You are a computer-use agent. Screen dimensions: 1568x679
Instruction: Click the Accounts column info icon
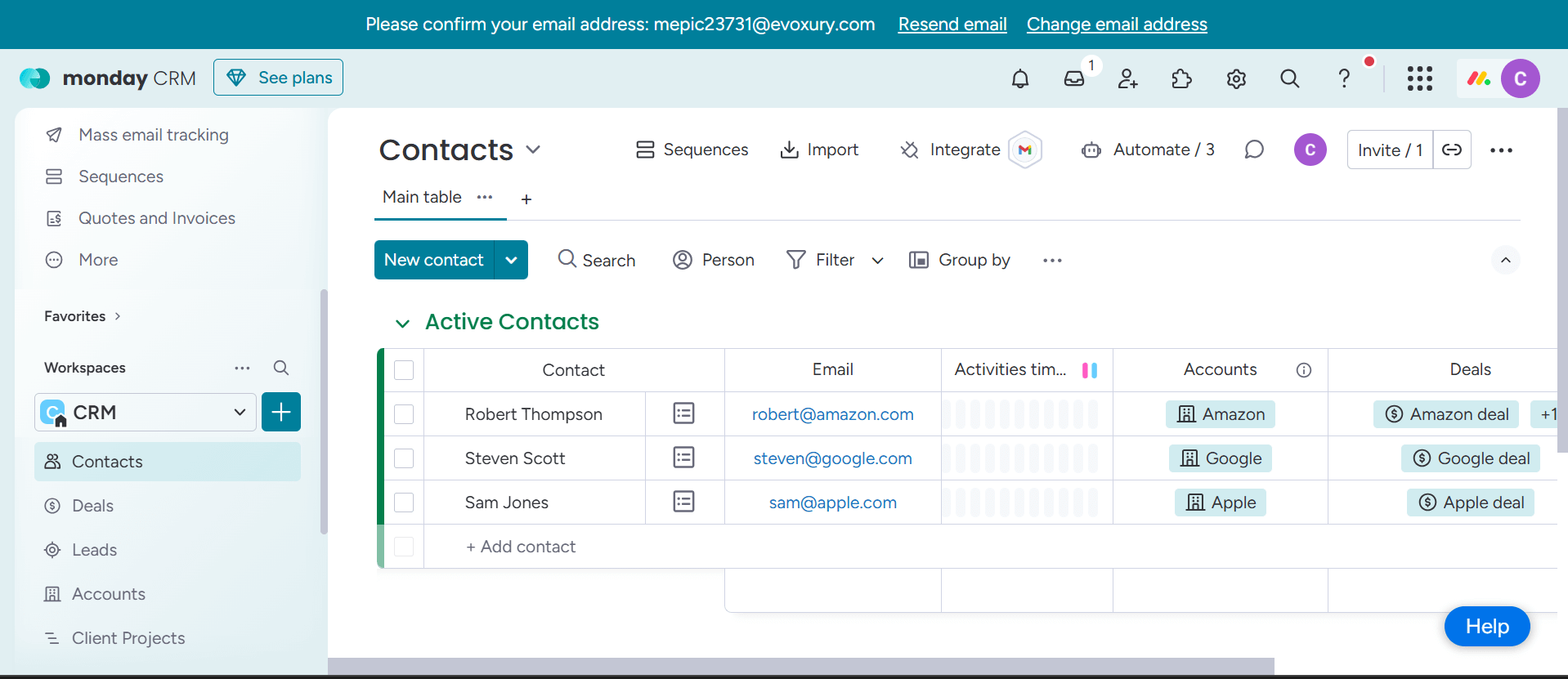1303,370
